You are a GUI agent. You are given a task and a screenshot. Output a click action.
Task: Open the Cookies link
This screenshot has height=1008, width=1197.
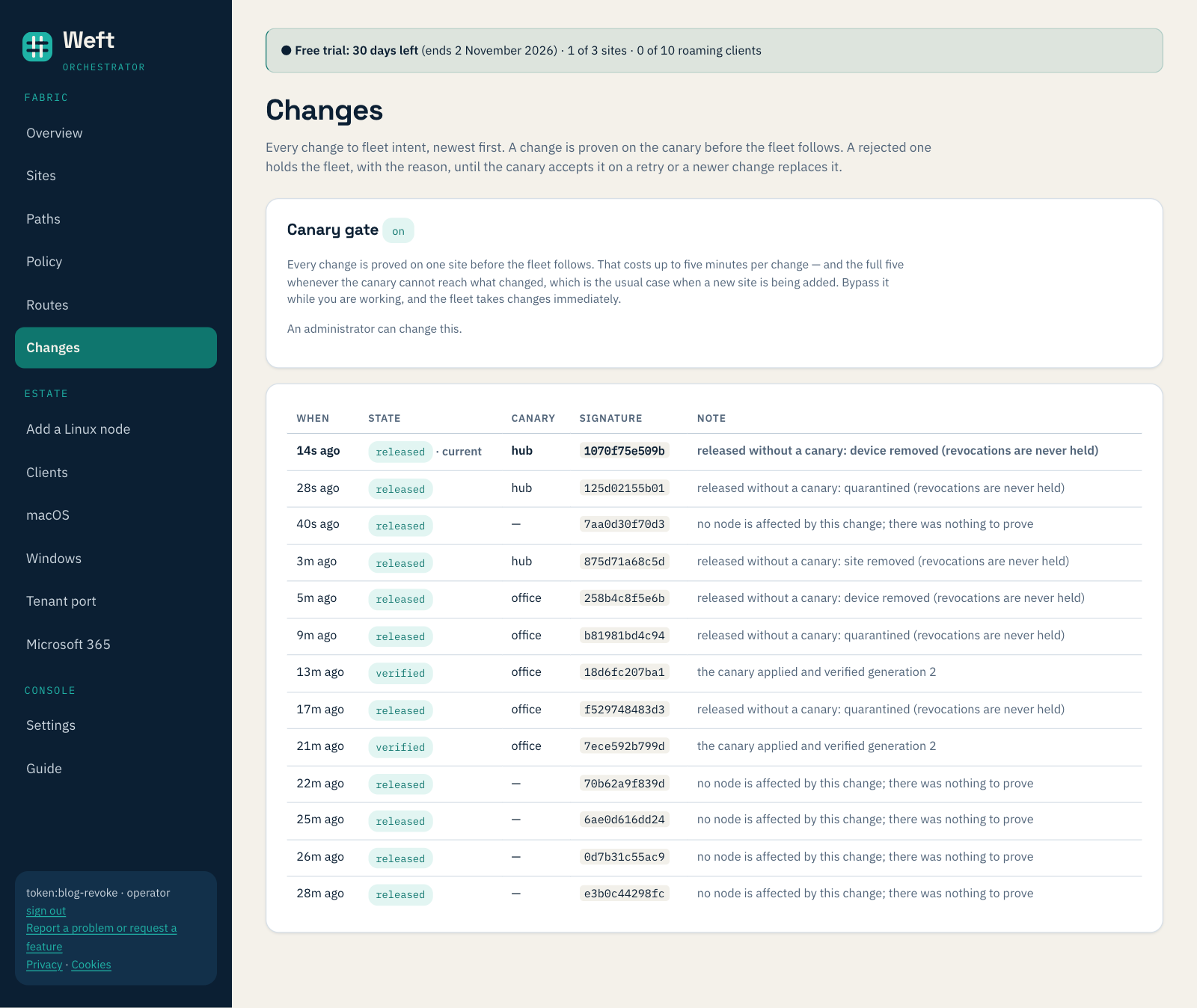coord(91,965)
